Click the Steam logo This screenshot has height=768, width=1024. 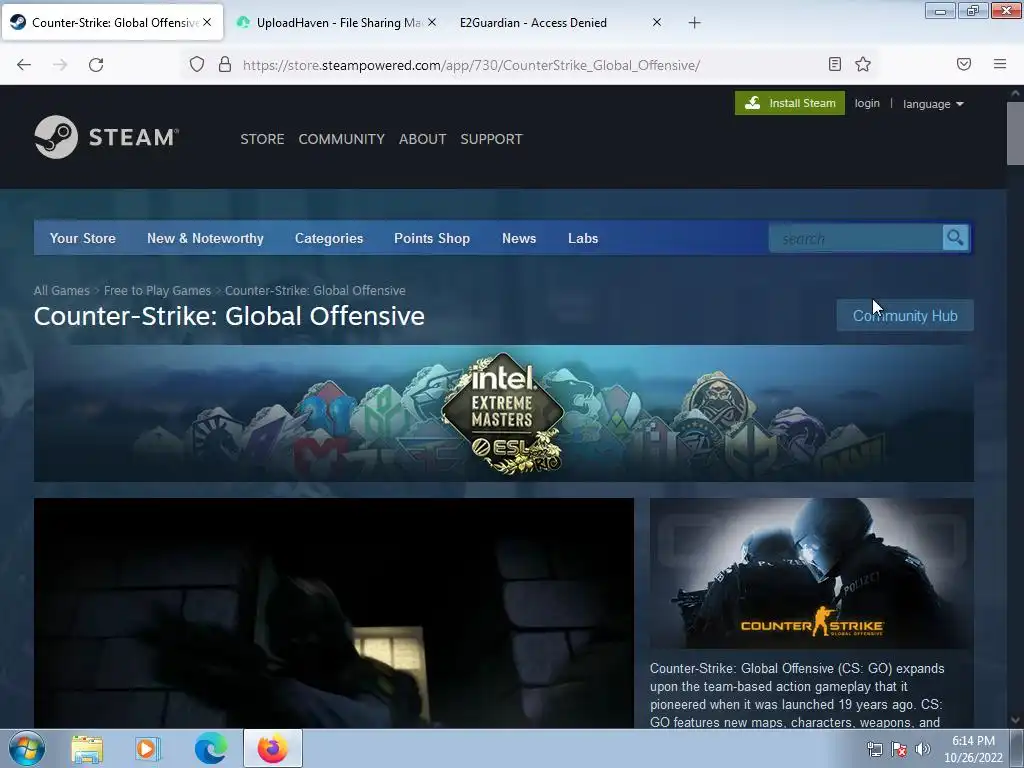tap(106, 137)
